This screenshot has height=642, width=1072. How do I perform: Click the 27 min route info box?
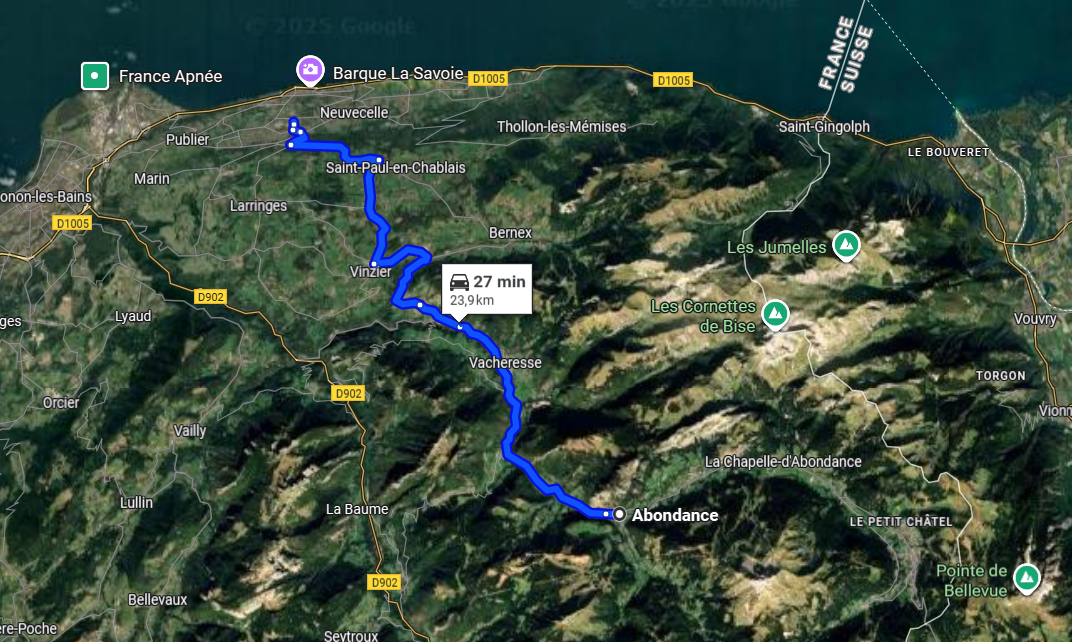click(x=487, y=290)
